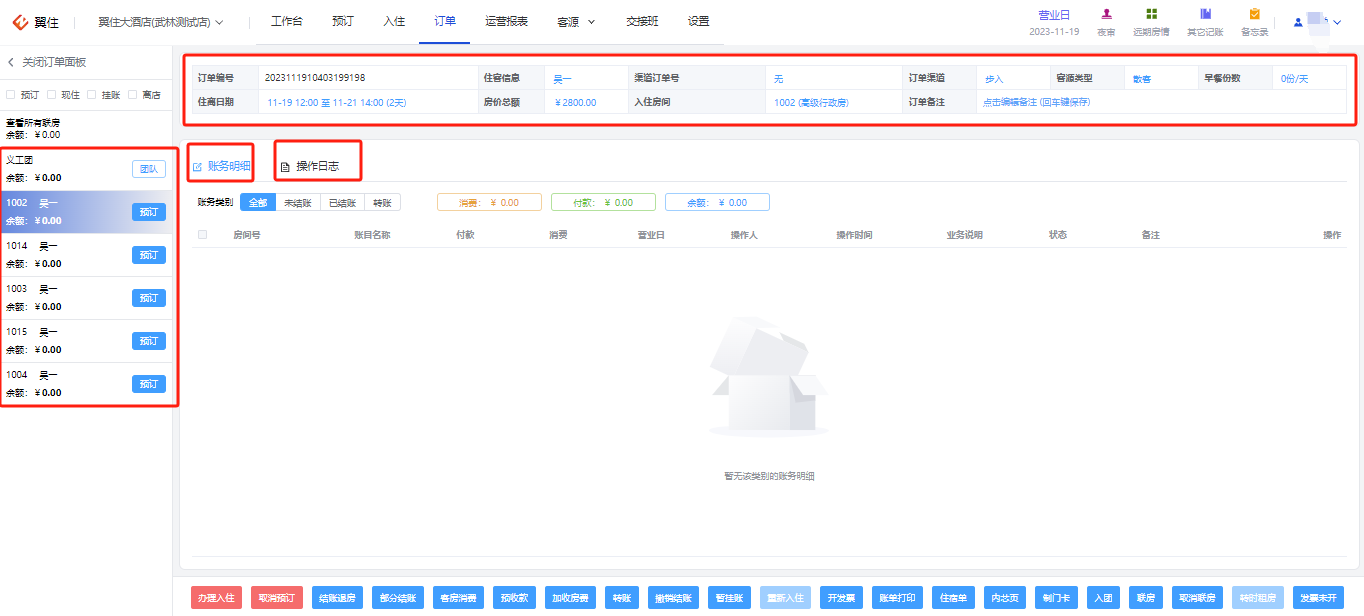Open the 入住 top menu

[394, 21]
